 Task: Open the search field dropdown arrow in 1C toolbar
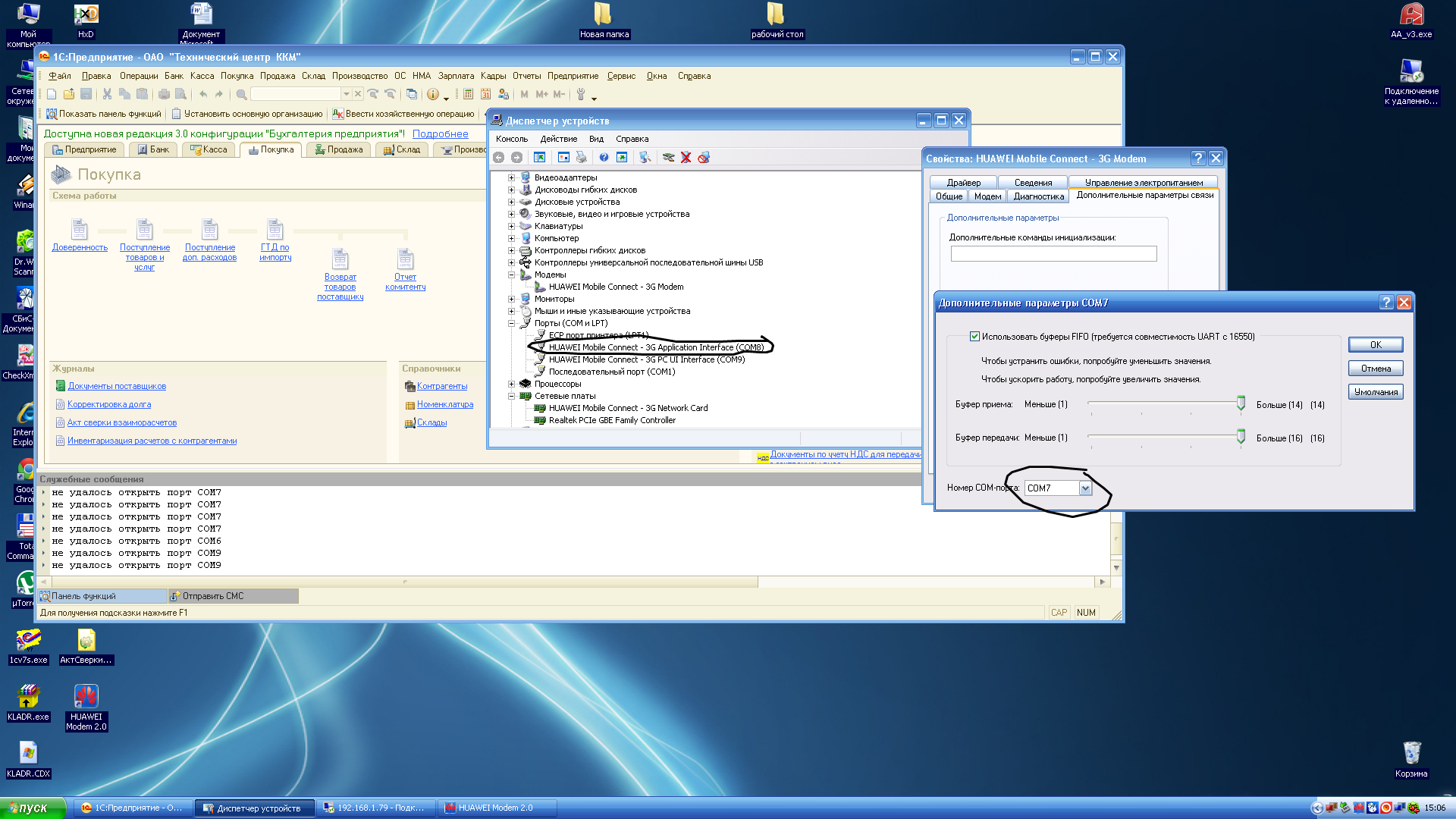coord(347,94)
